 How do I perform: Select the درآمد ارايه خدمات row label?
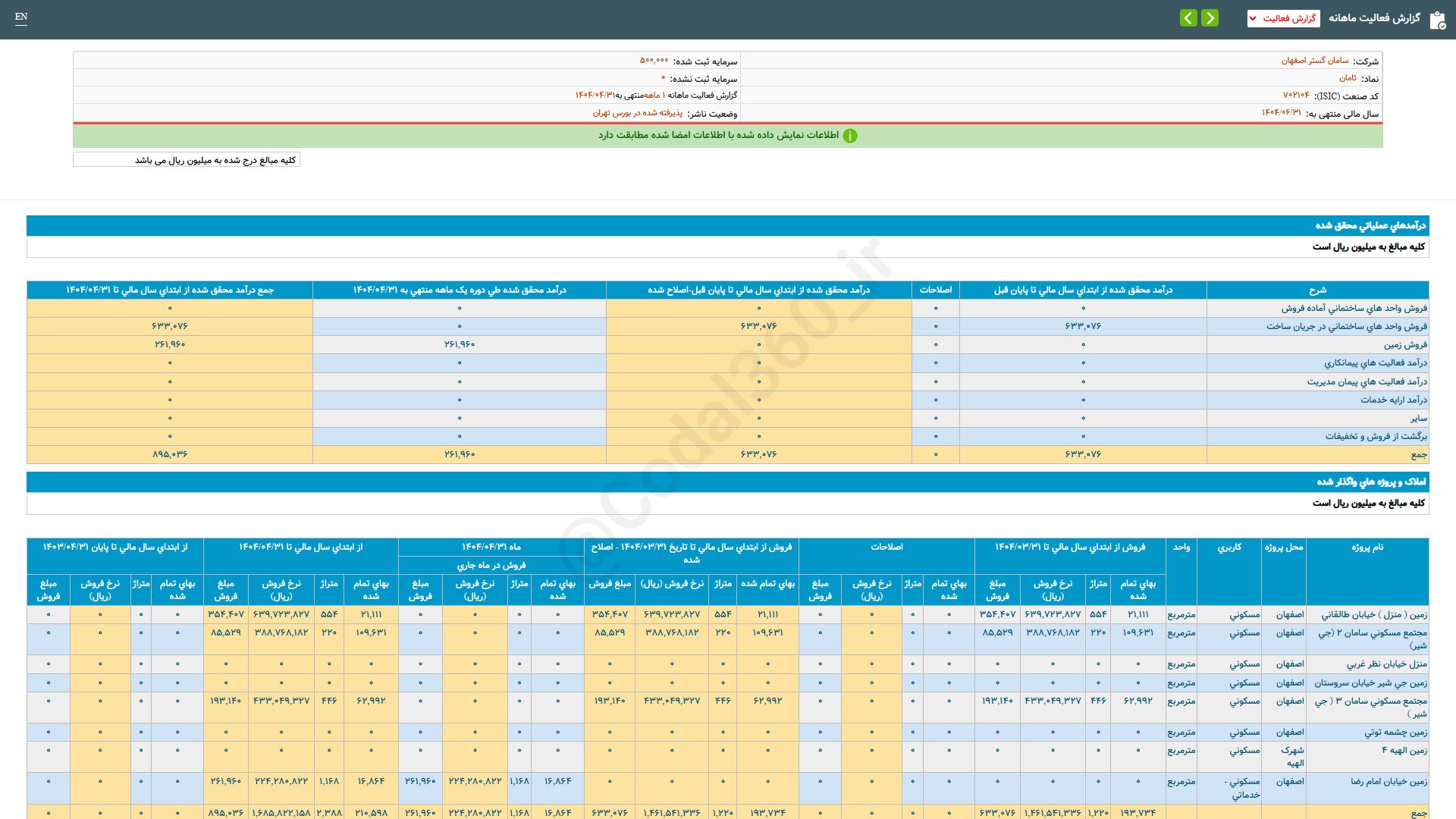[x=1394, y=400]
